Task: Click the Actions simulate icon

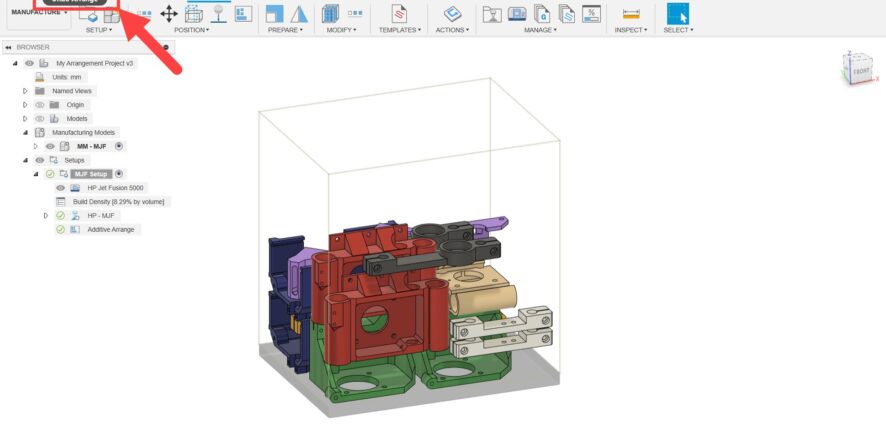Action: click(x=452, y=13)
